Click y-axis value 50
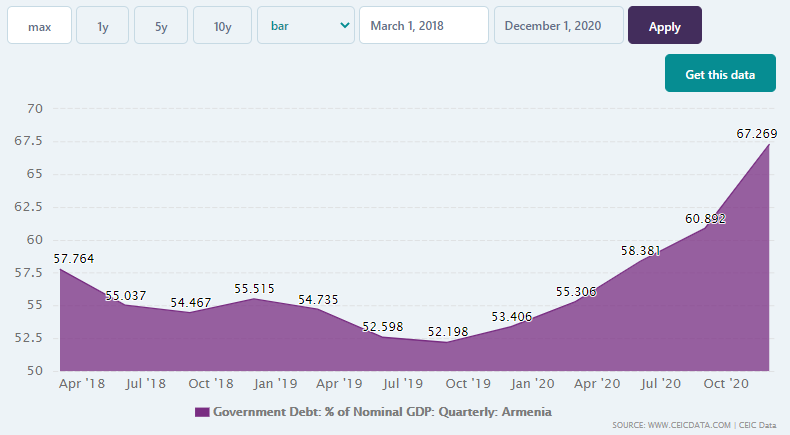Screen dimensions: 790x435 35,370
